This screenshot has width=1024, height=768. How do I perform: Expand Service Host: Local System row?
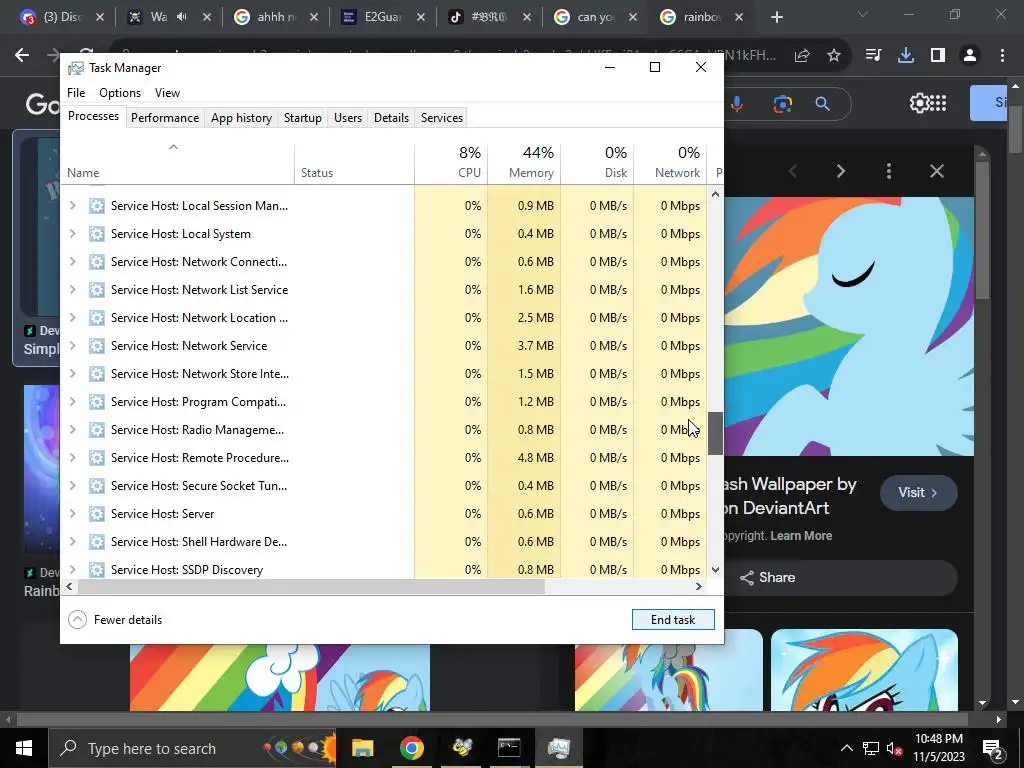coord(72,234)
